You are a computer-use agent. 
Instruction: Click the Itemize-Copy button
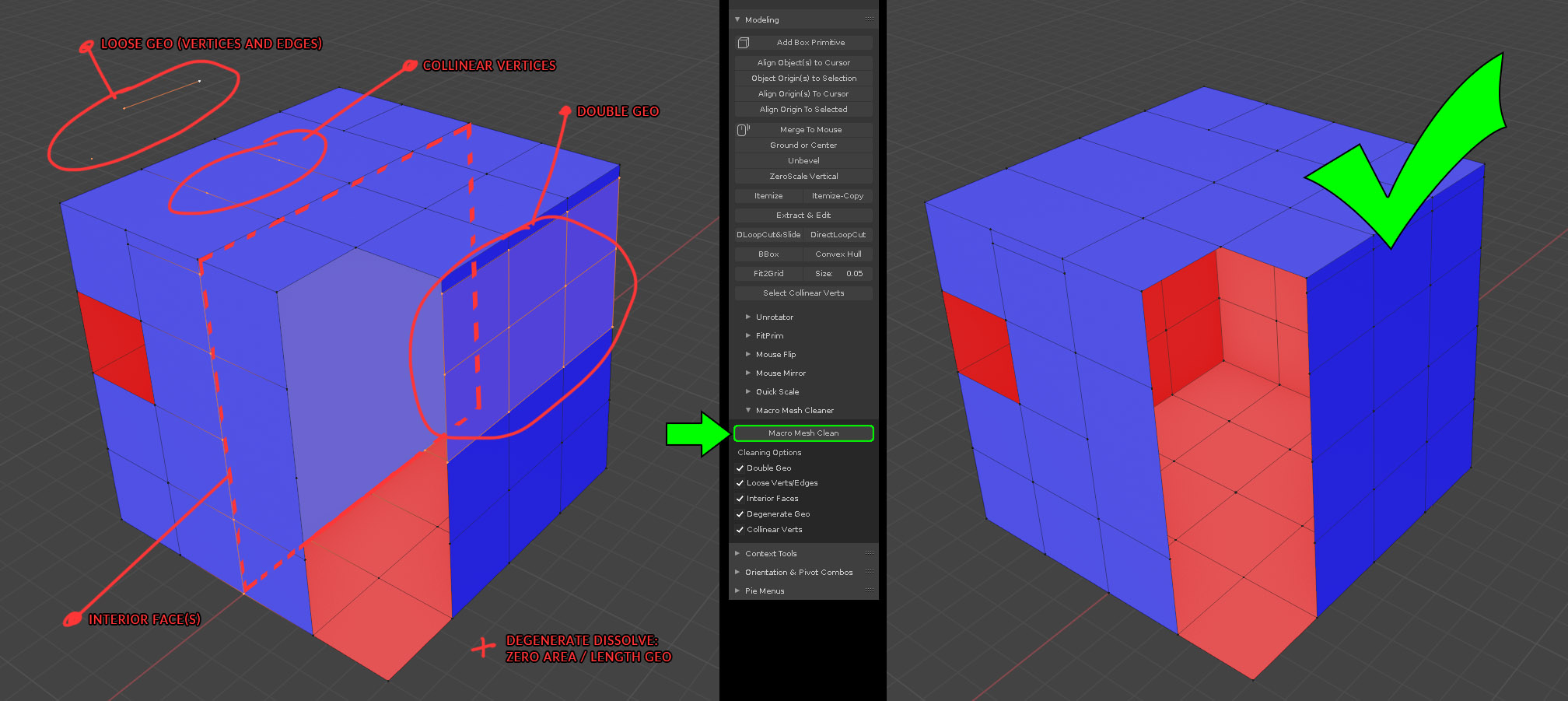tap(838, 195)
